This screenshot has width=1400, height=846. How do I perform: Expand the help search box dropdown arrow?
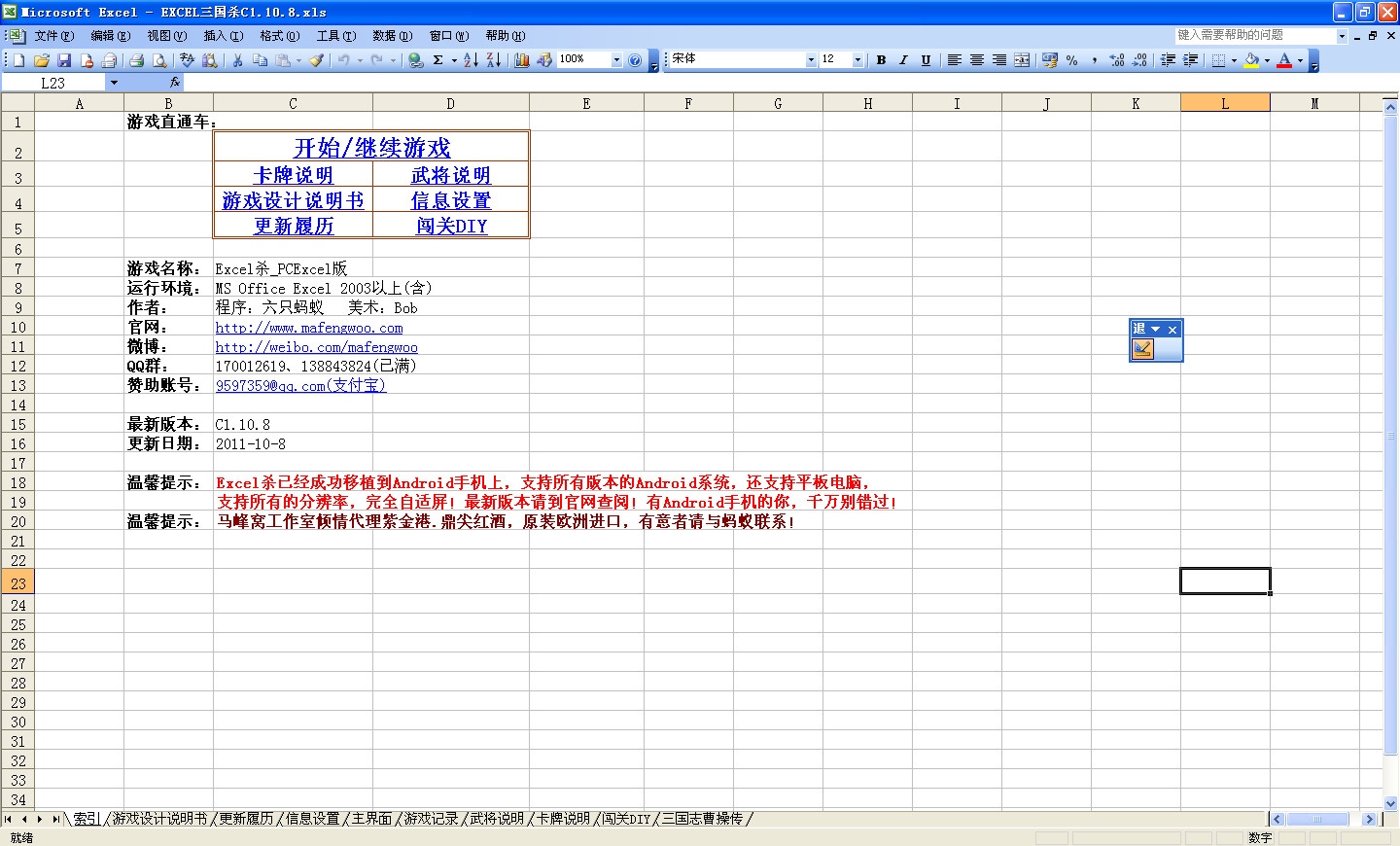click(x=1342, y=36)
